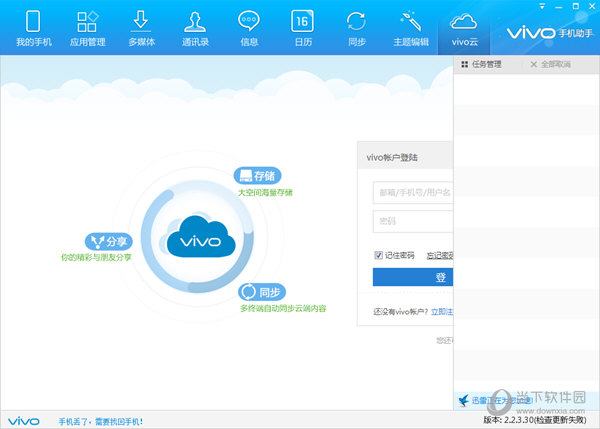Click the blue 同步 sync badge
Screen dimensions: 600x429
pos(262,292)
